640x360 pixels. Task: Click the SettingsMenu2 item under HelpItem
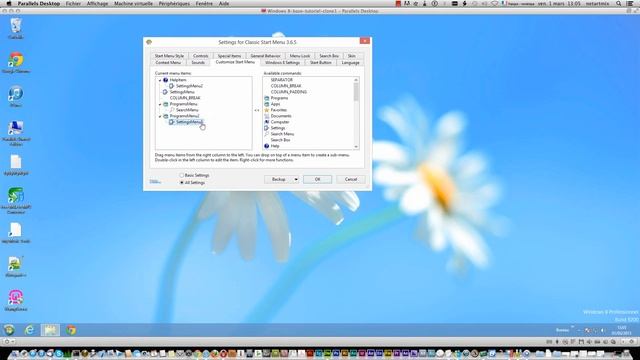(x=189, y=86)
